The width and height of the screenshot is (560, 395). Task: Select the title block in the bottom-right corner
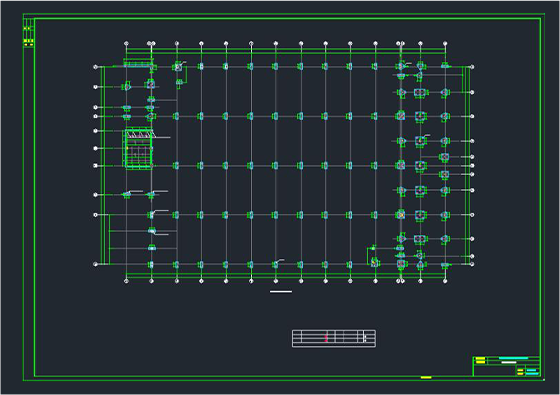coord(506,366)
